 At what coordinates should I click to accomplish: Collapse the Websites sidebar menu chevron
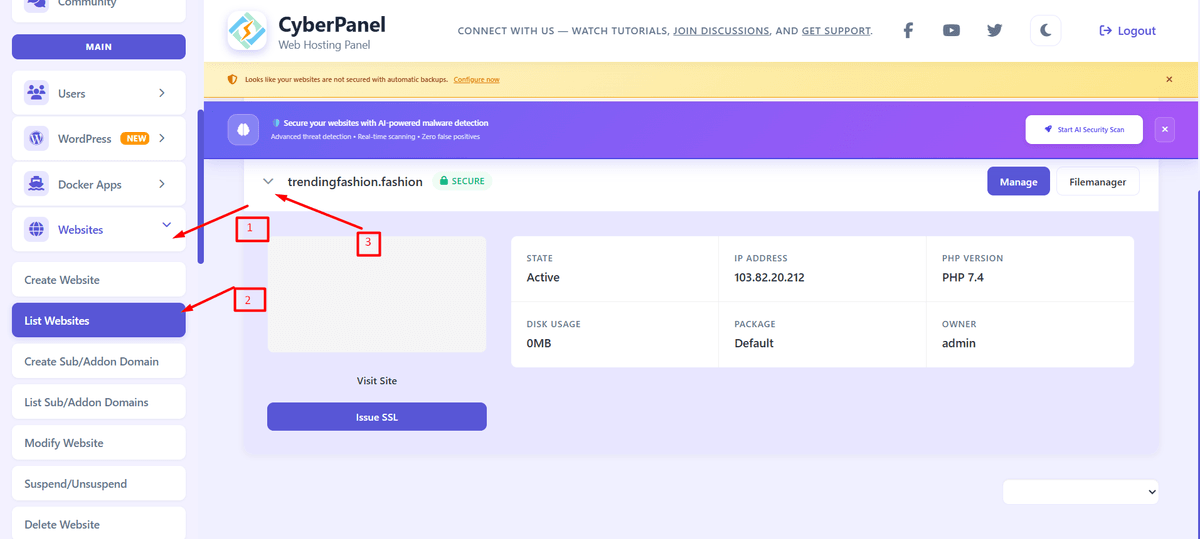(166, 226)
